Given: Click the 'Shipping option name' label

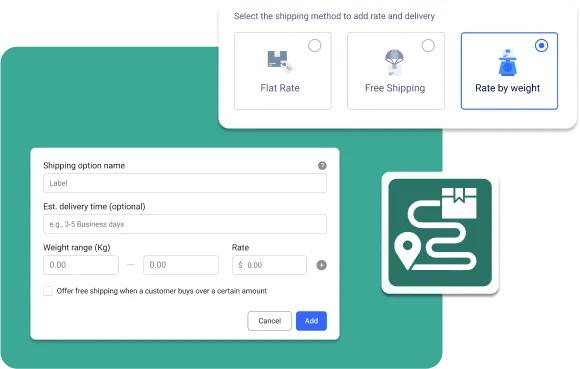Looking at the screenshot, I should (x=84, y=166).
